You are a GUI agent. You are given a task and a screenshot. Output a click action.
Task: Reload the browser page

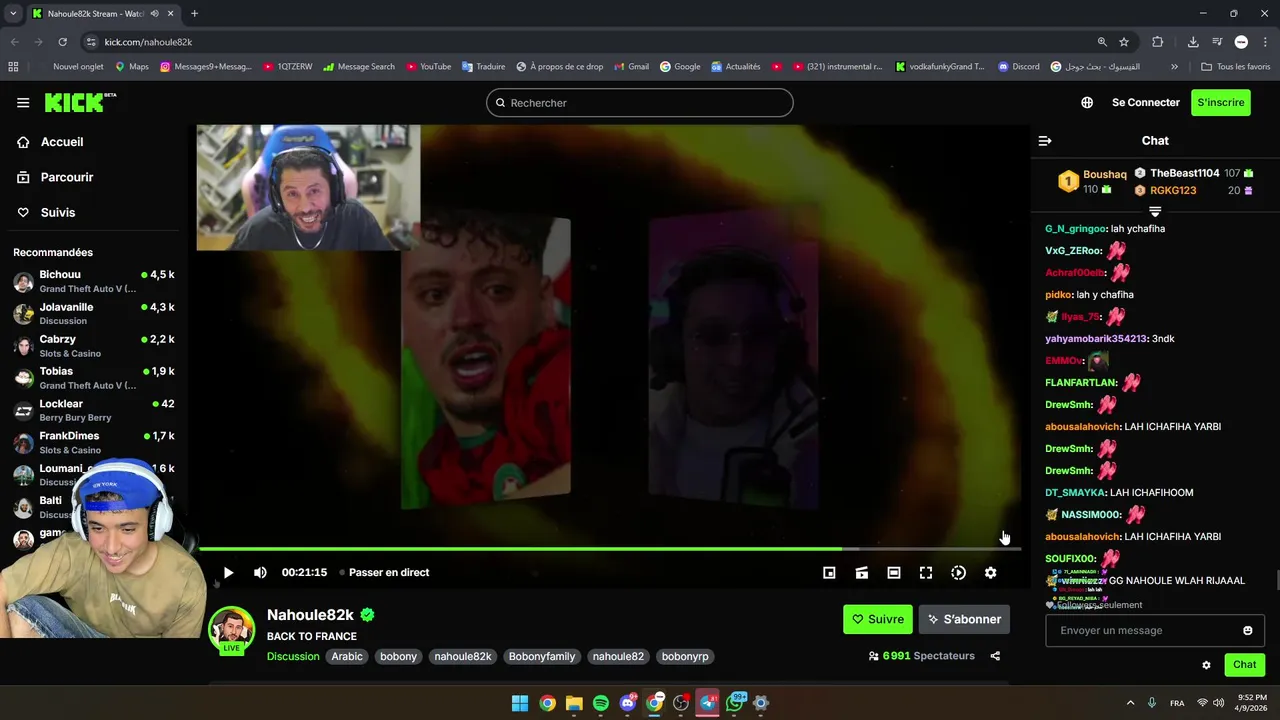(62, 42)
